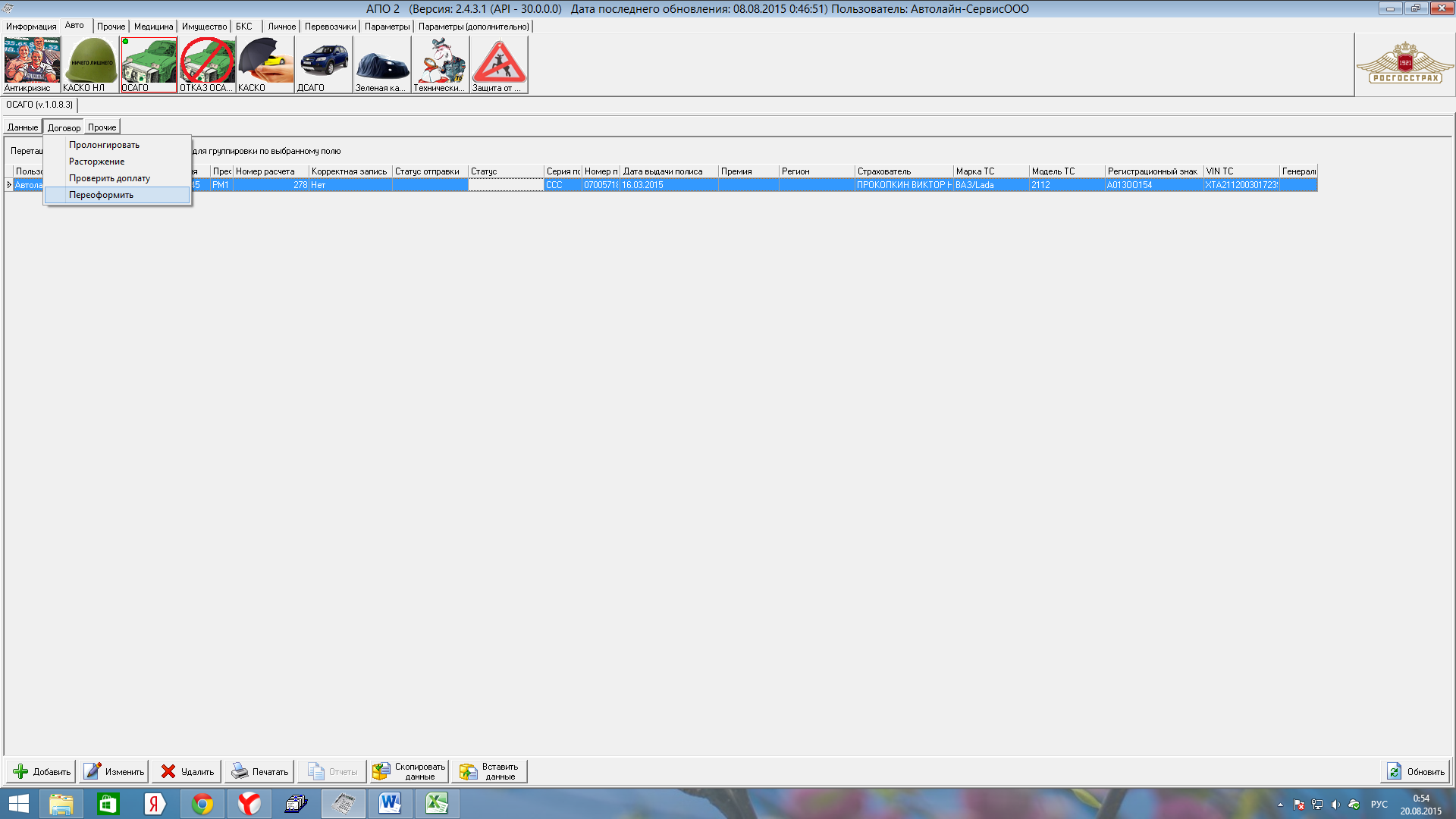Open Microsoft Word in the taskbar

(391, 803)
